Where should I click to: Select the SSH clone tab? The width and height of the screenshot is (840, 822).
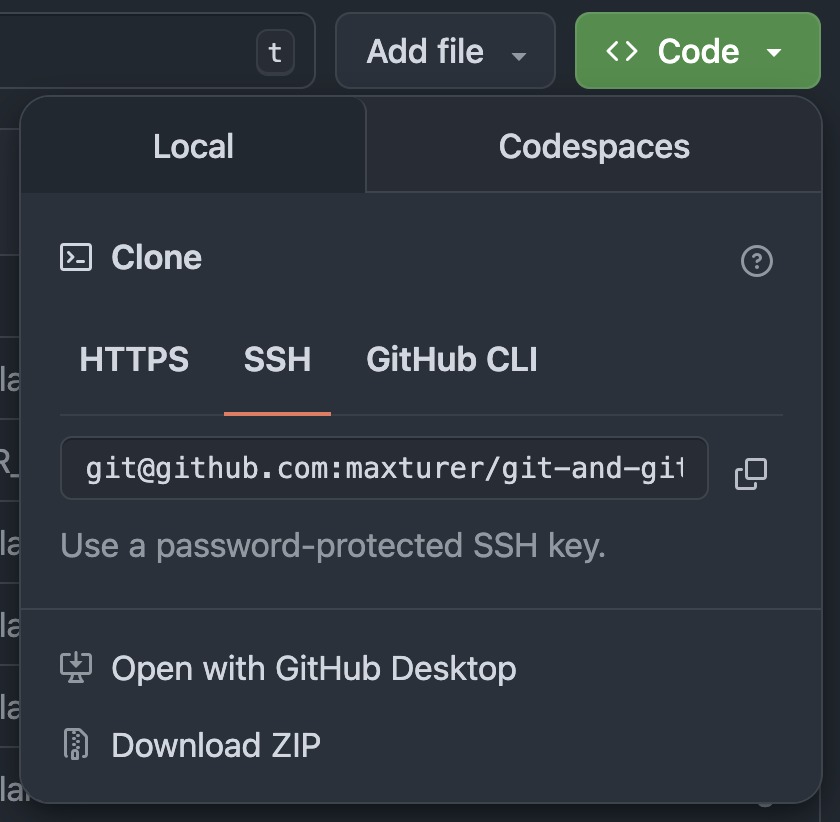[277, 359]
